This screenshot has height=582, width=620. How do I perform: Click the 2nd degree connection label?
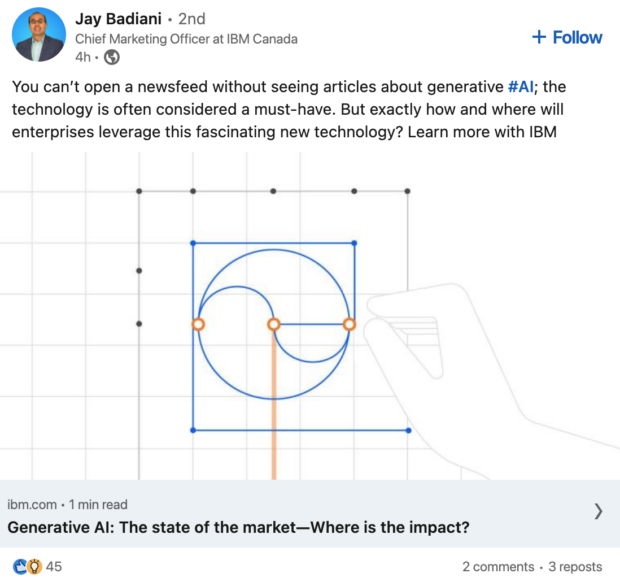(191, 18)
